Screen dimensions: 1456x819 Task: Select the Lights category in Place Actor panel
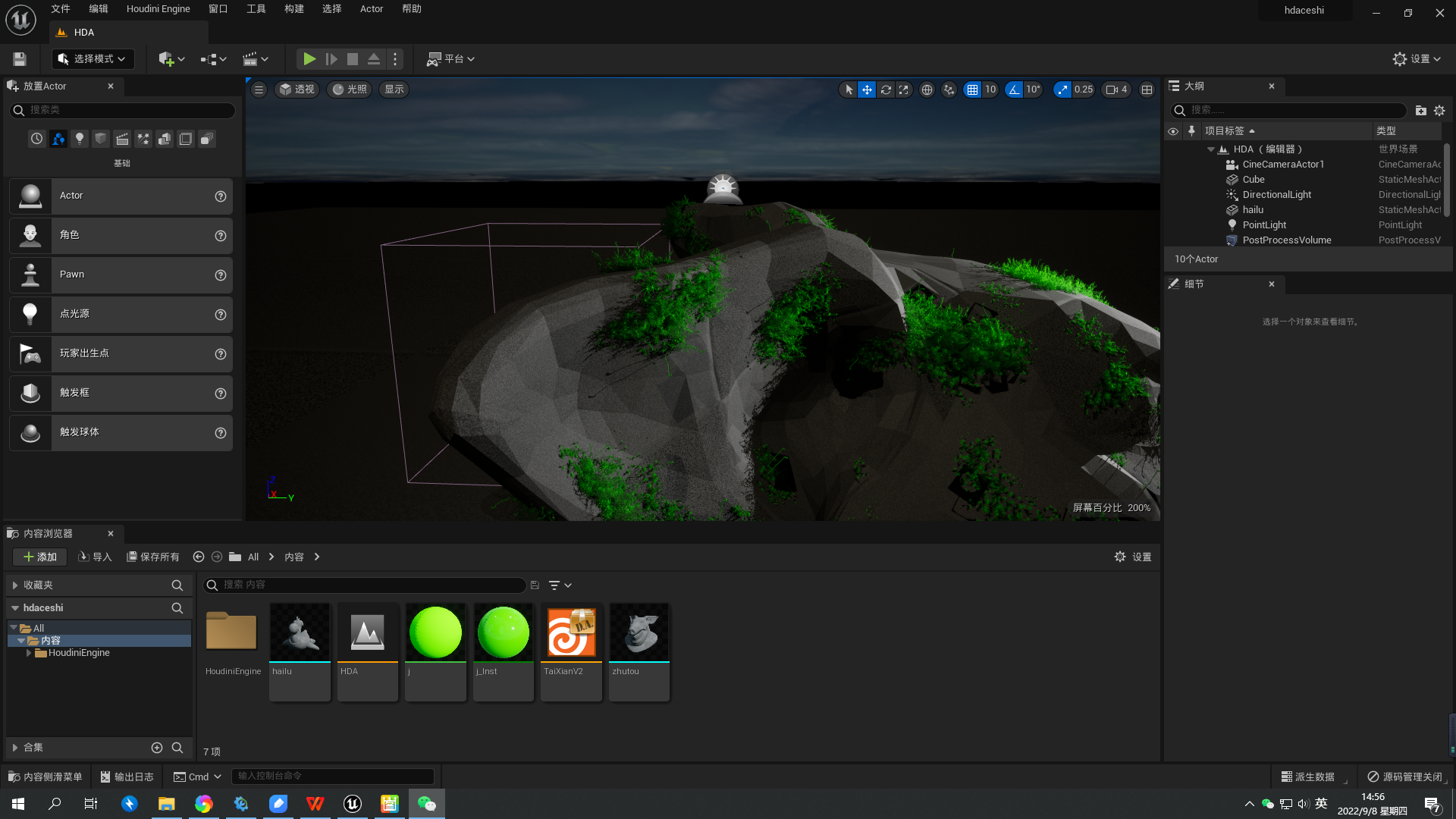(79, 139)
